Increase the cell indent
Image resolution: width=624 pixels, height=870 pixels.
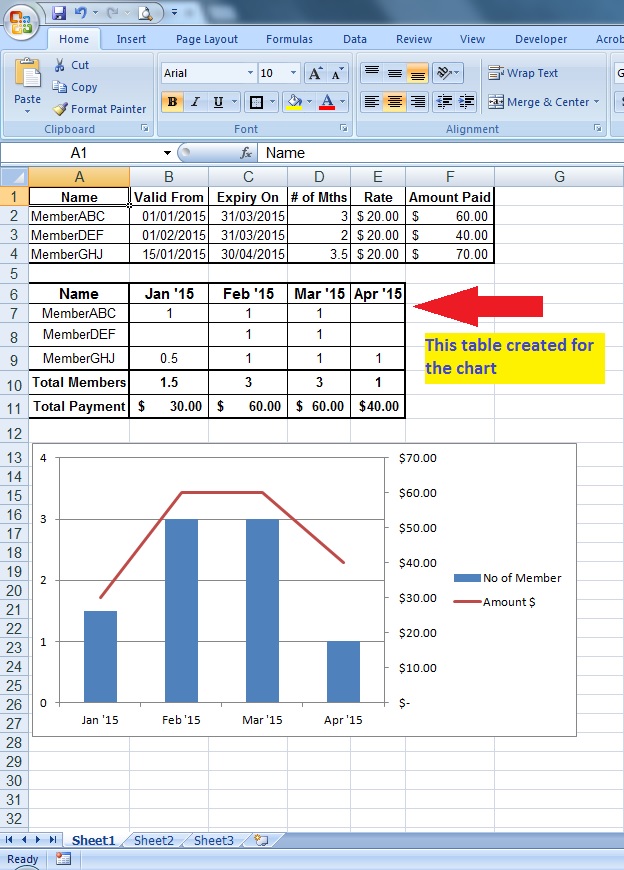467,102
